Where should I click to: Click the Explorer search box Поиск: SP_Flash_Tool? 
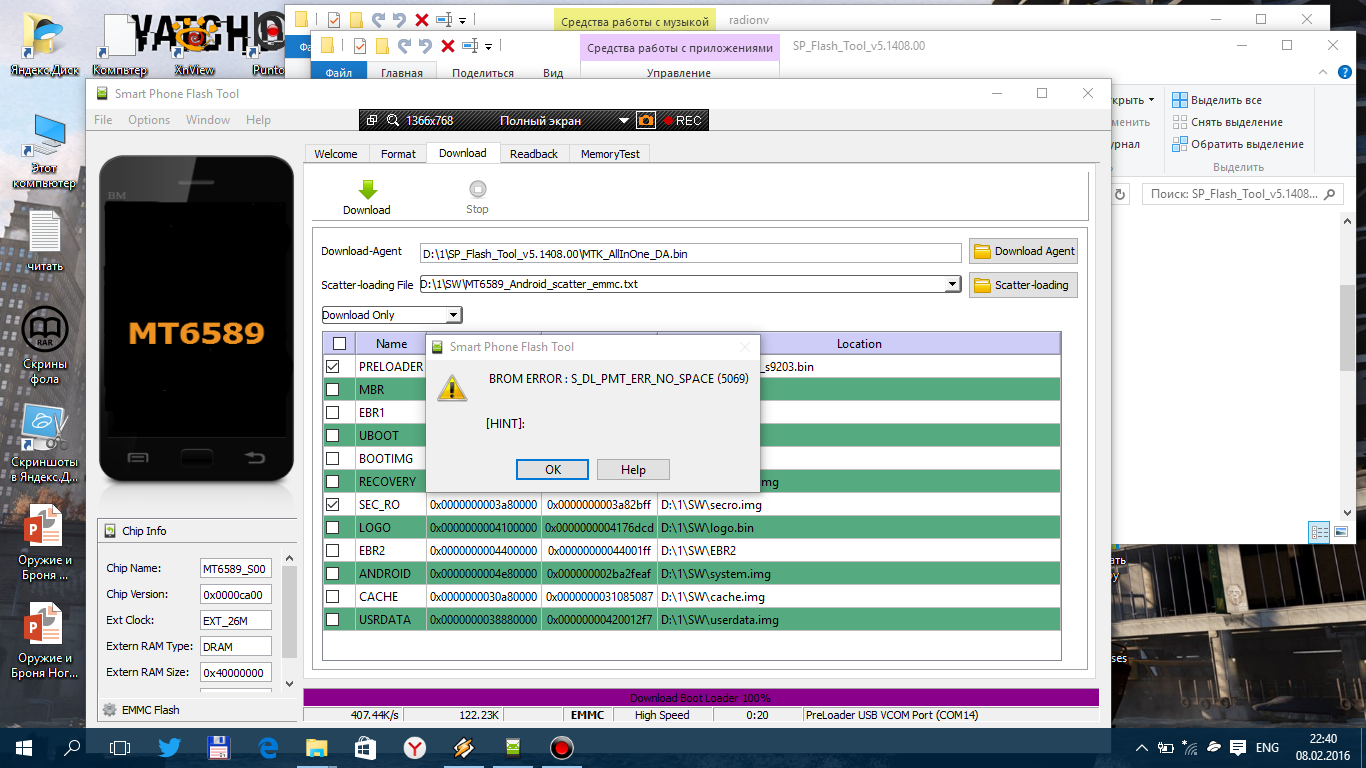[1242, 195]
